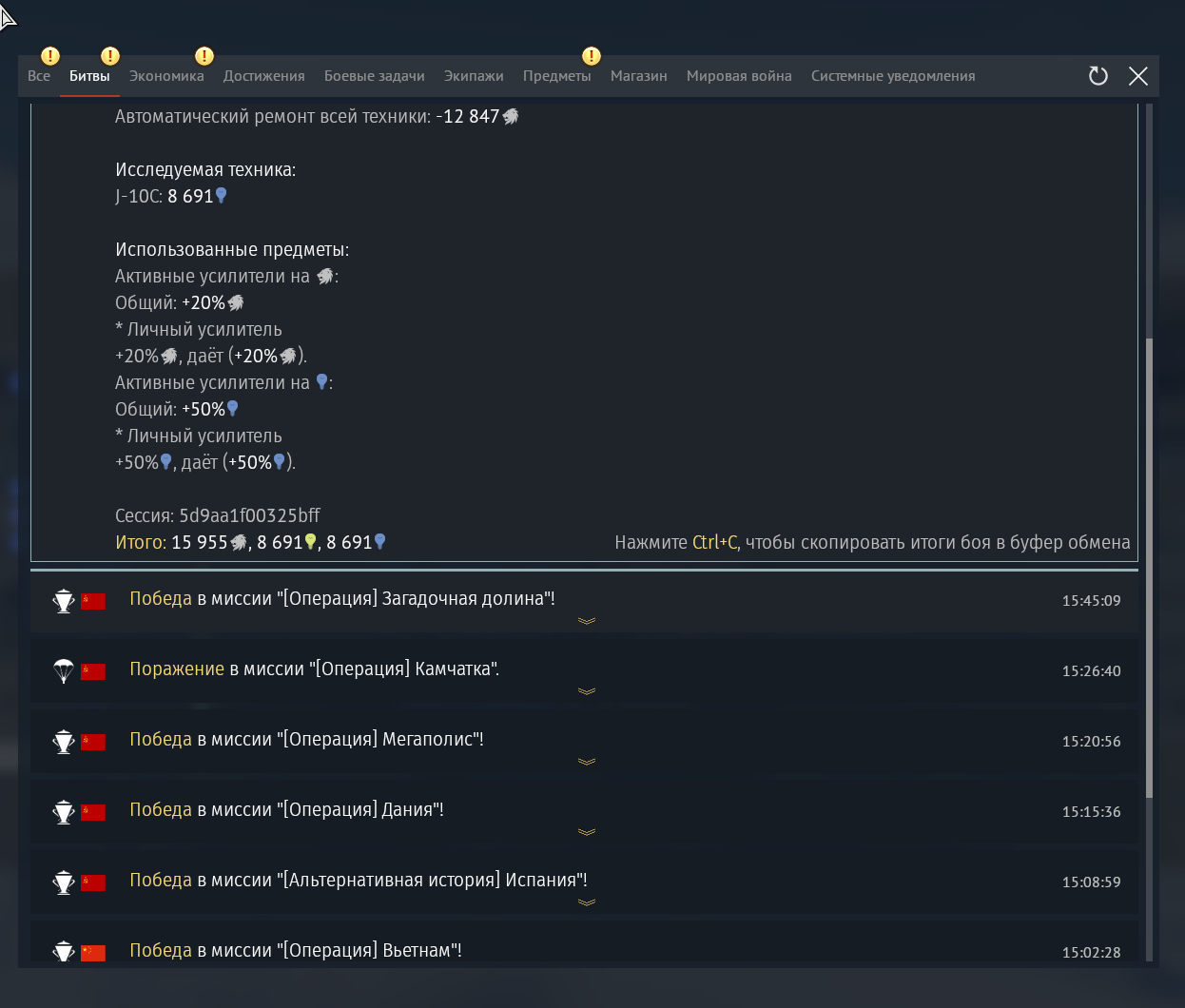Click the 15:45:09 timestamp
This screenshot has height=1008, width=1185.
point(1091,601)
